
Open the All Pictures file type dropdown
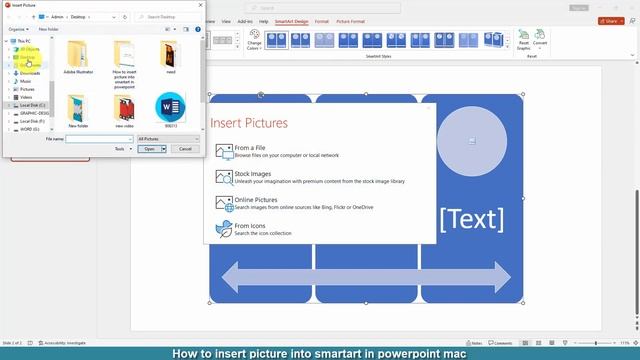(x=168, y=139)
